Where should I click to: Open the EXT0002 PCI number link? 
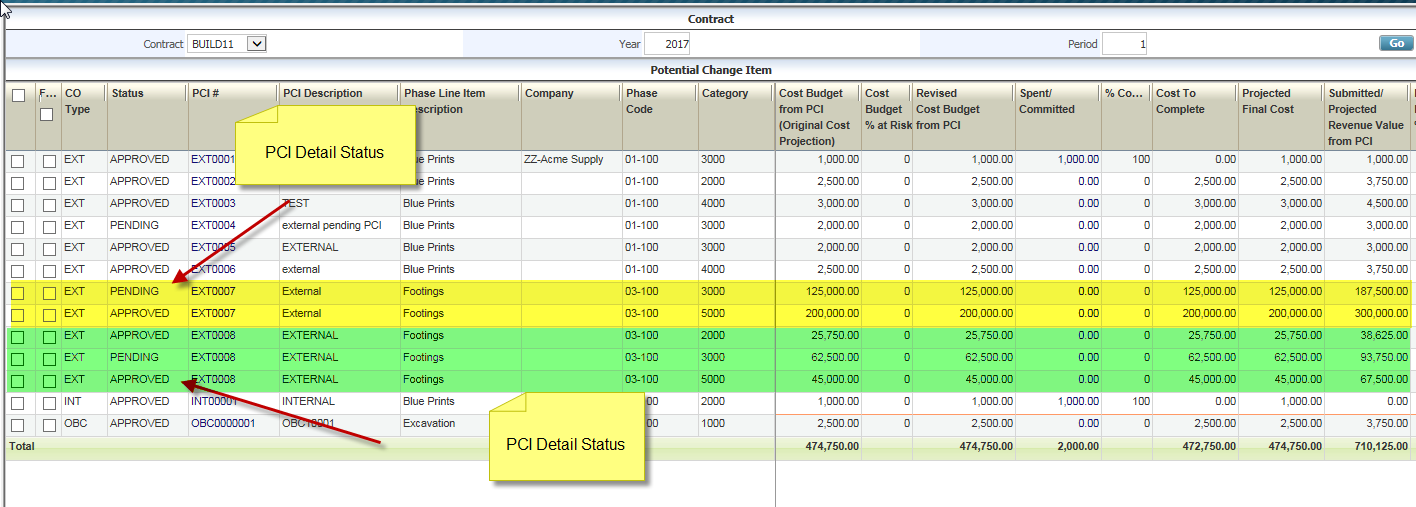[x=213, y=182]
